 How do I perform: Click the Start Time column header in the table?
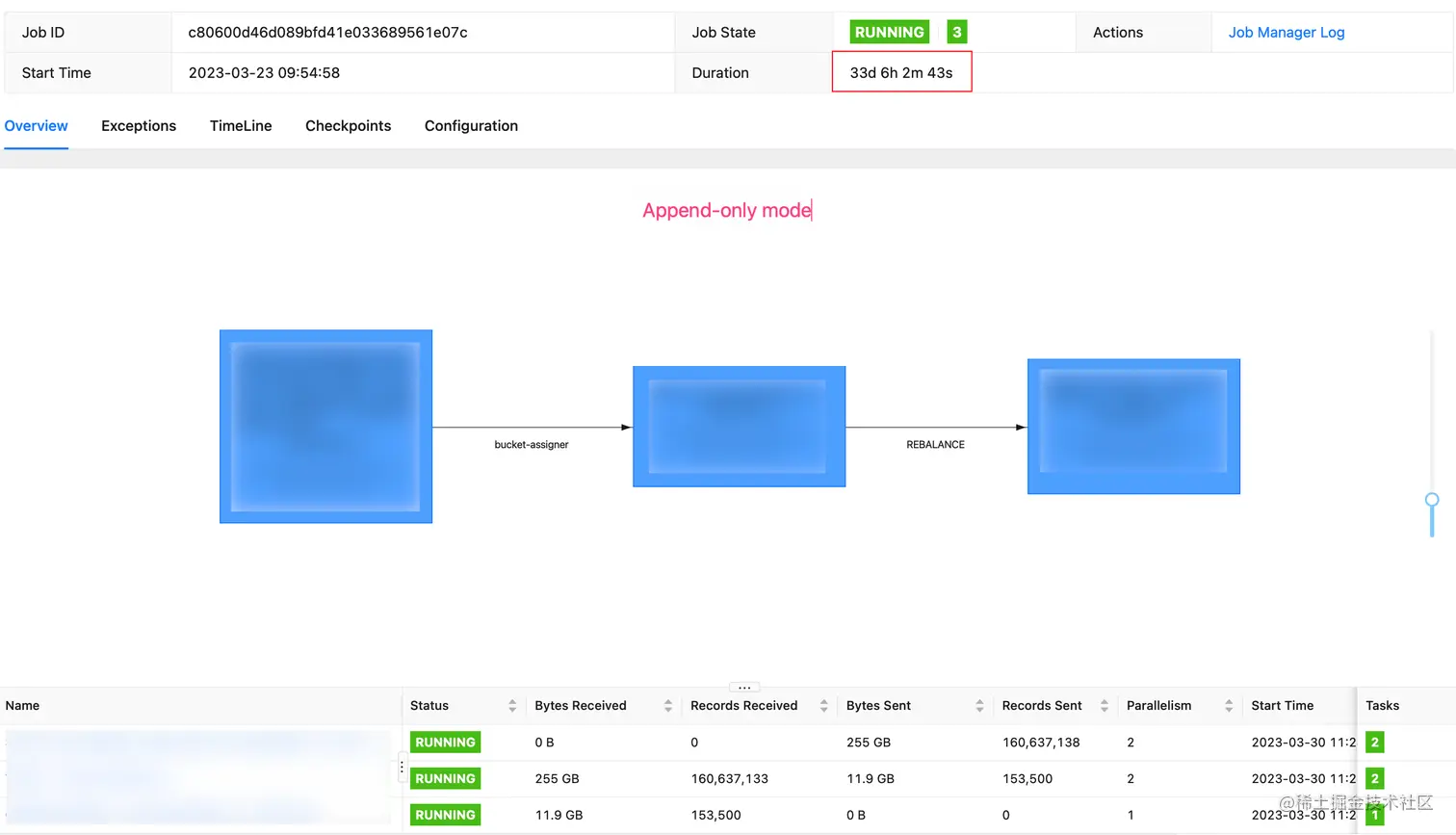pos(1283,706)
